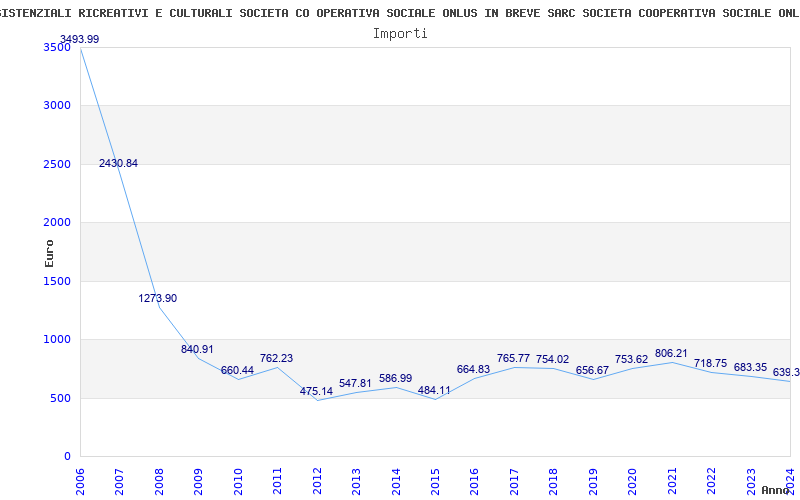Screen dimensions: 800x500
Task: Select the 683.35 data label
Action: (x=750, y=367)
